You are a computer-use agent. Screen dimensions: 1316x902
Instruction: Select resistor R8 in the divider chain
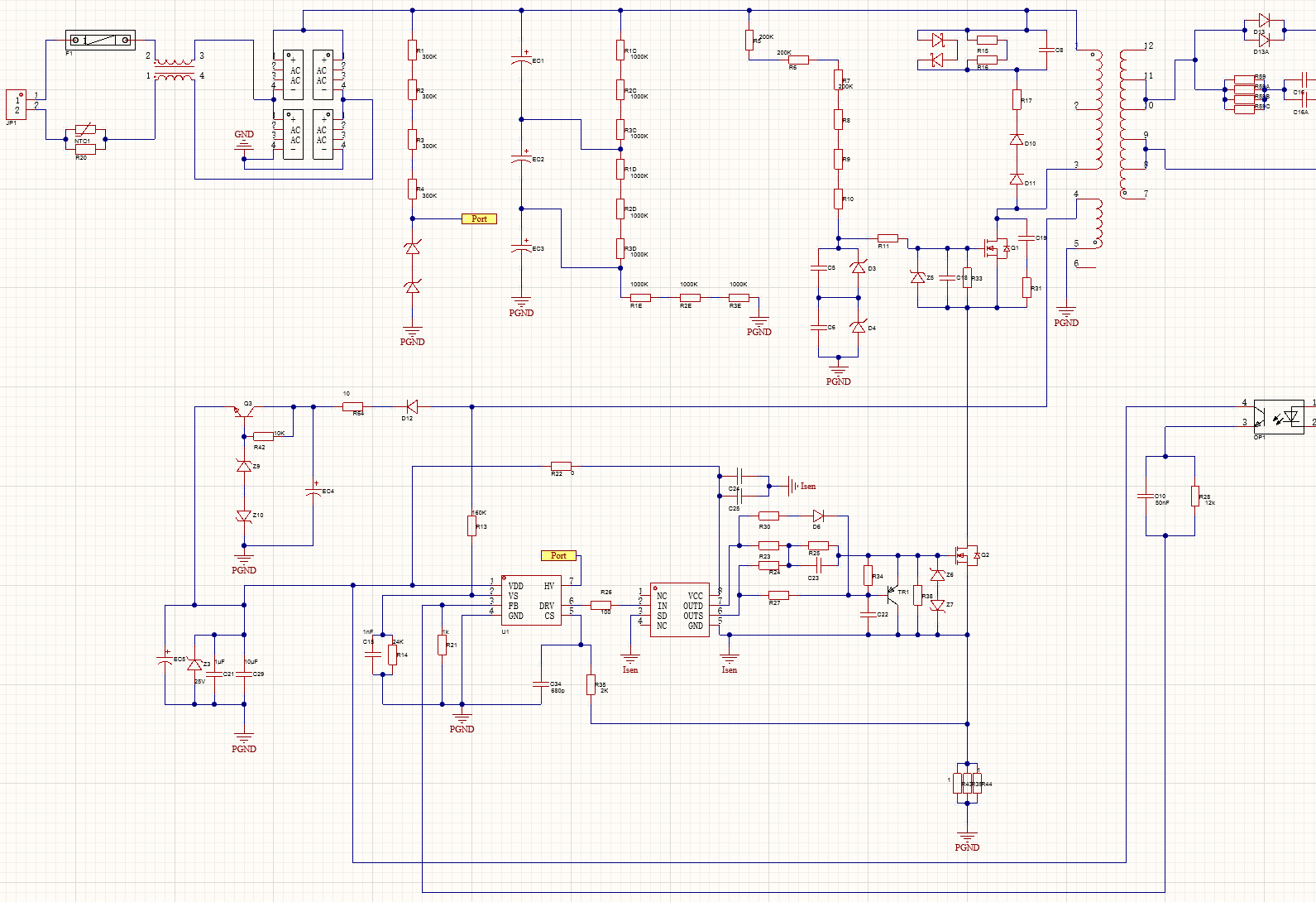point(838,119)
